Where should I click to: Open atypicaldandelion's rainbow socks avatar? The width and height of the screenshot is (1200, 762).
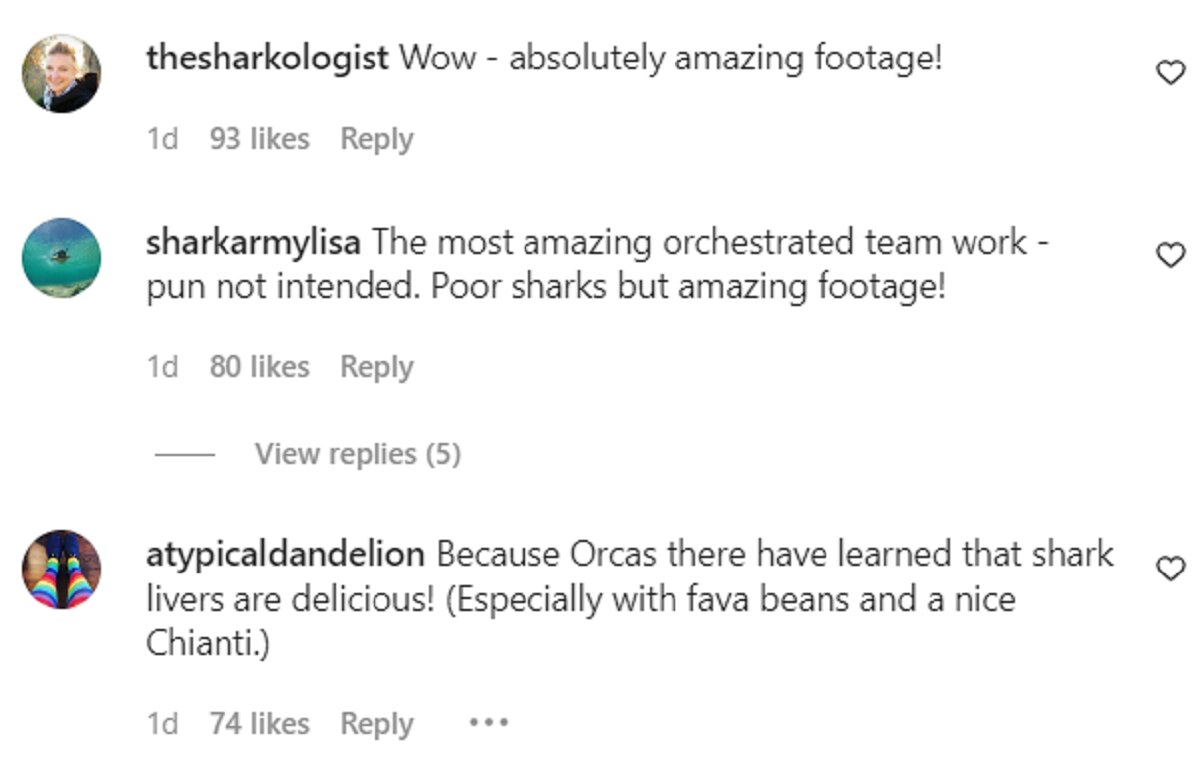[62, 569]
